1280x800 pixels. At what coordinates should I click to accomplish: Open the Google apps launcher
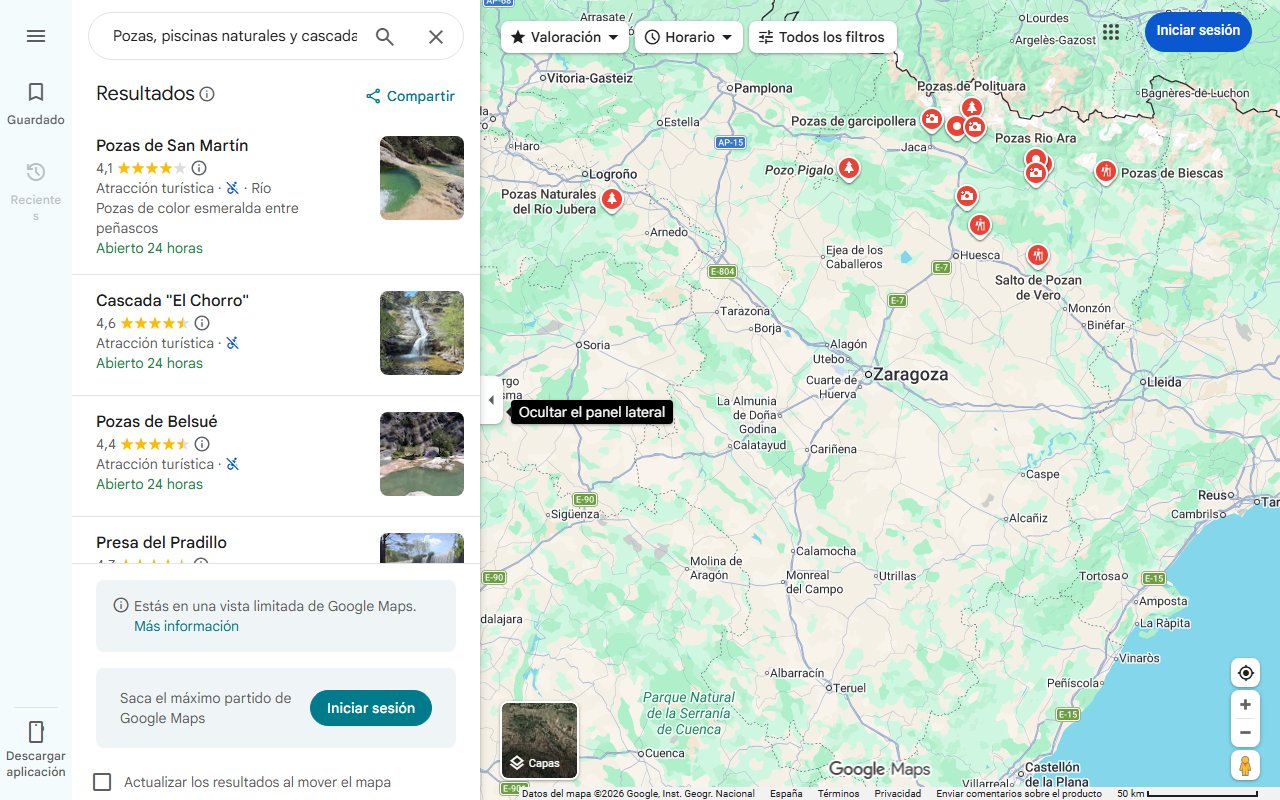point(1111,31)
